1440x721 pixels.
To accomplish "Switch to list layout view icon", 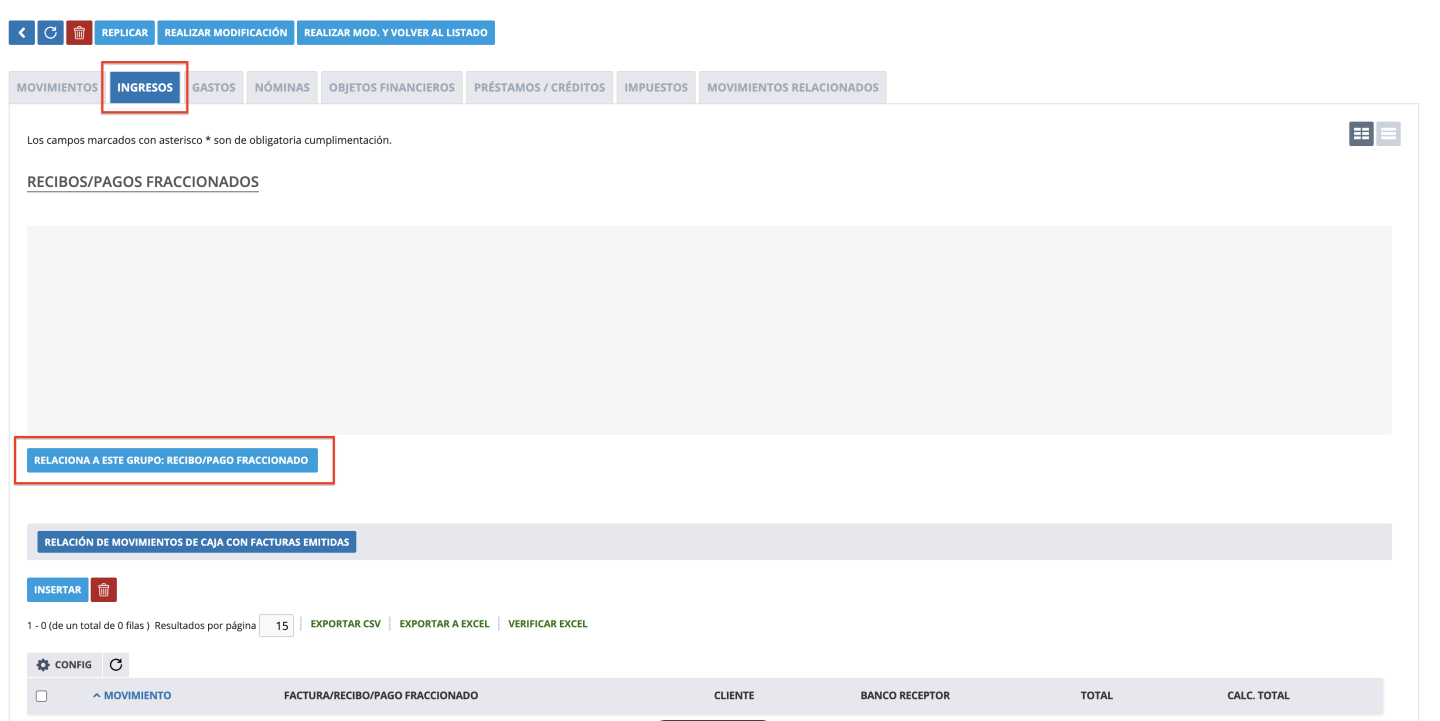I will (1388, 134).
